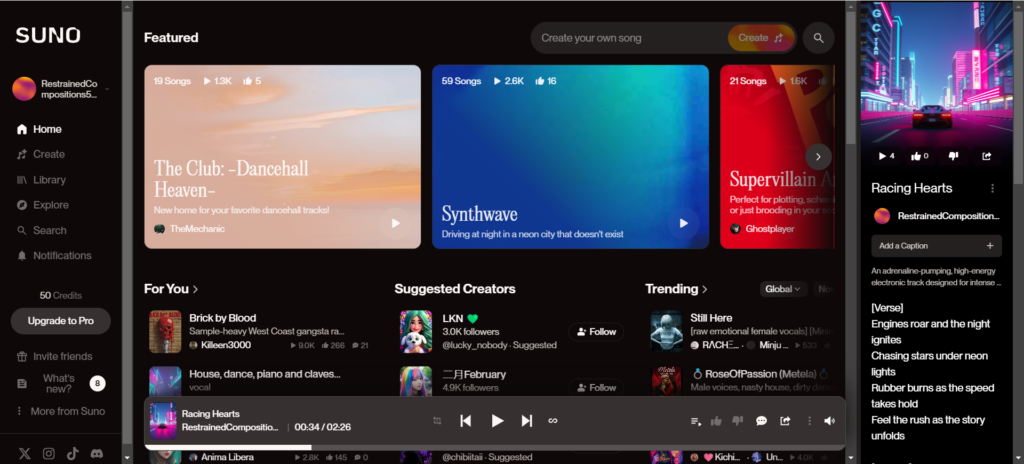Screen dimensions: 1024x464
Task: Open the Global trending region dropdown
Action: tap(784, 289)
